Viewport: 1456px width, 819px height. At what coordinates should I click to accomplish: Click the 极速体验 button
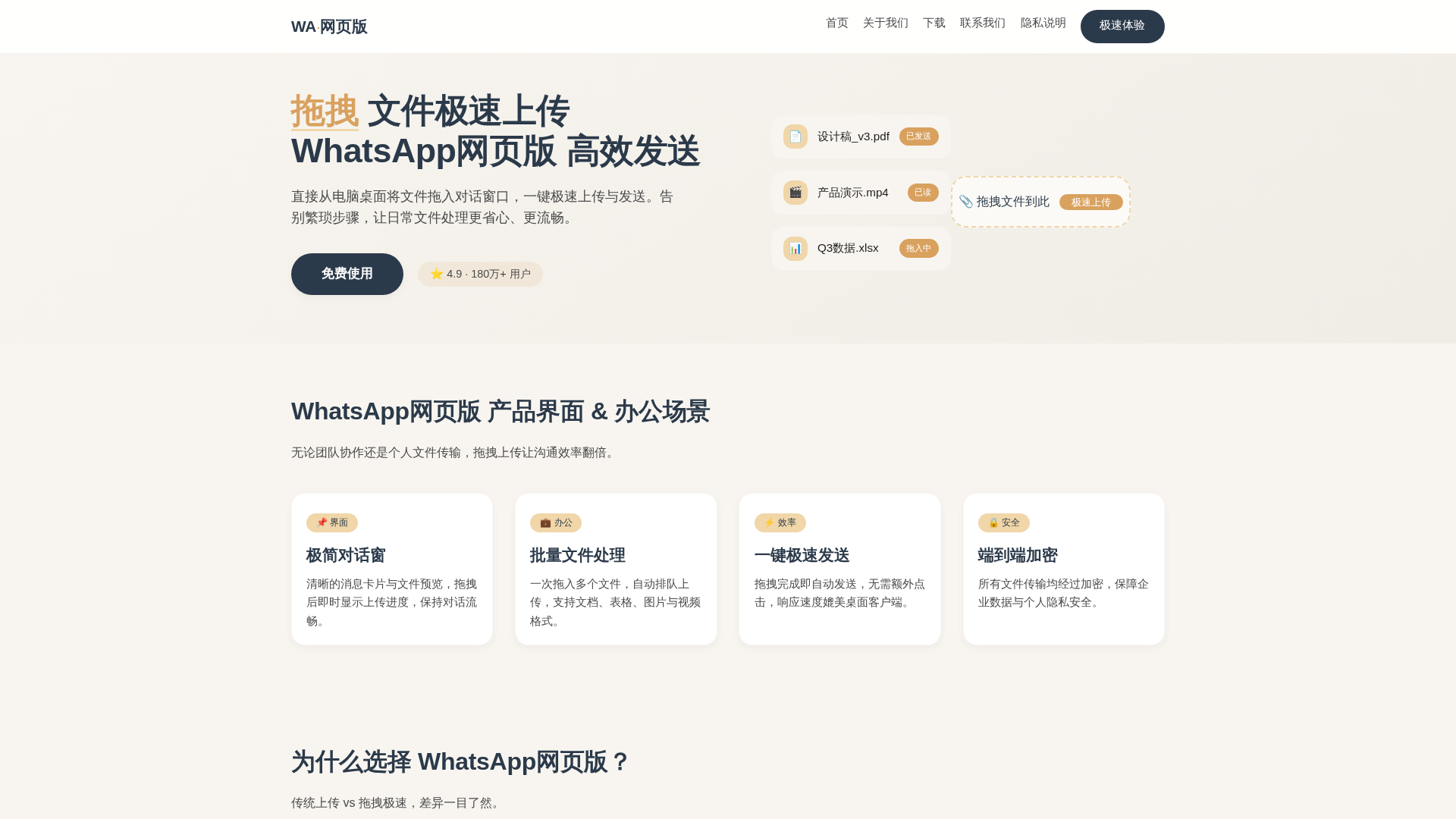pos(1122,26)
